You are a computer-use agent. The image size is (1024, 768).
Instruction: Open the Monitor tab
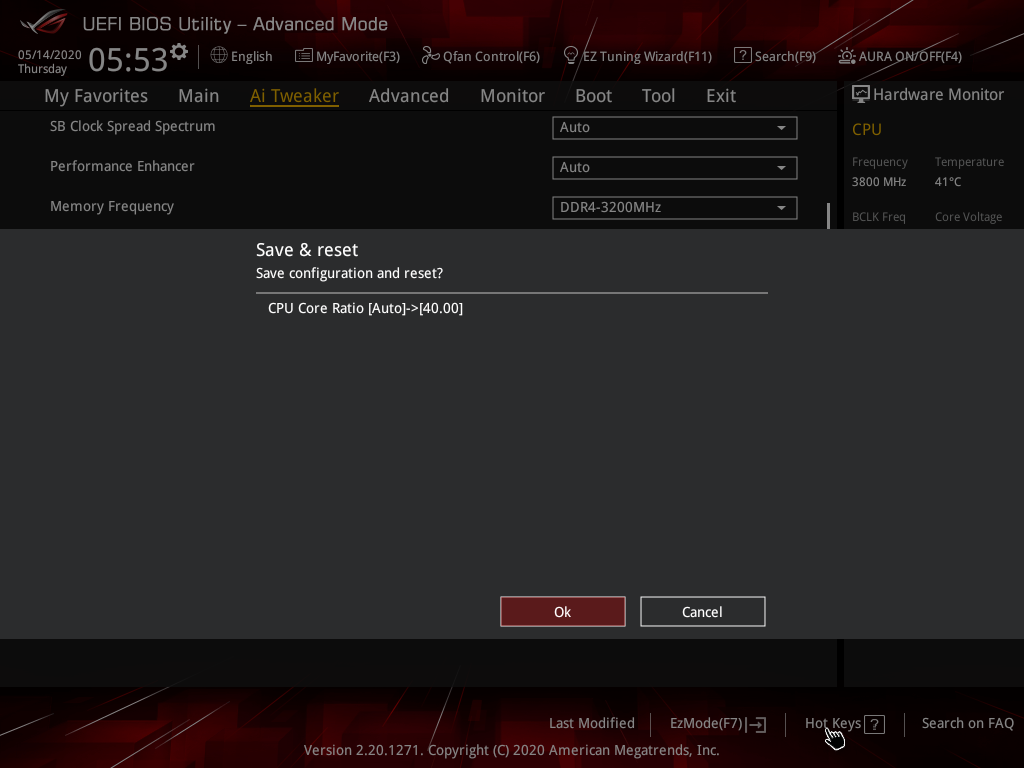512,96
